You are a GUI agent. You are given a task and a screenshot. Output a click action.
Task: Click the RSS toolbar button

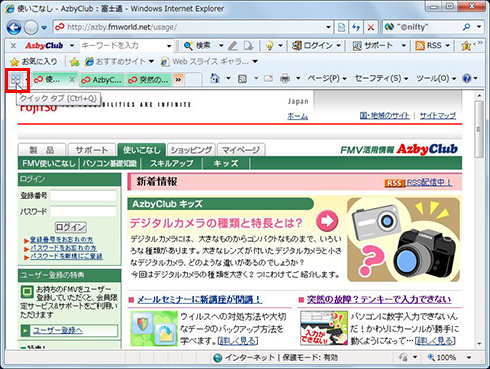[x=429, y=46]
